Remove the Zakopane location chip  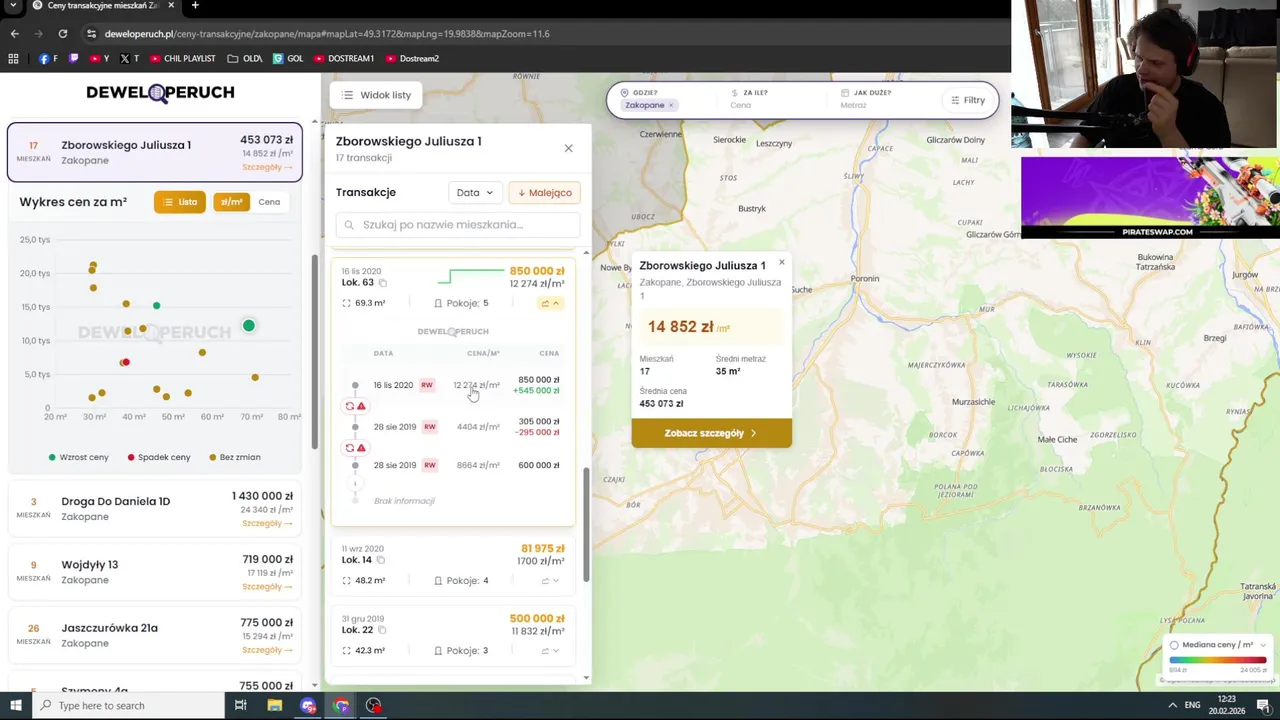coord(671,105)
